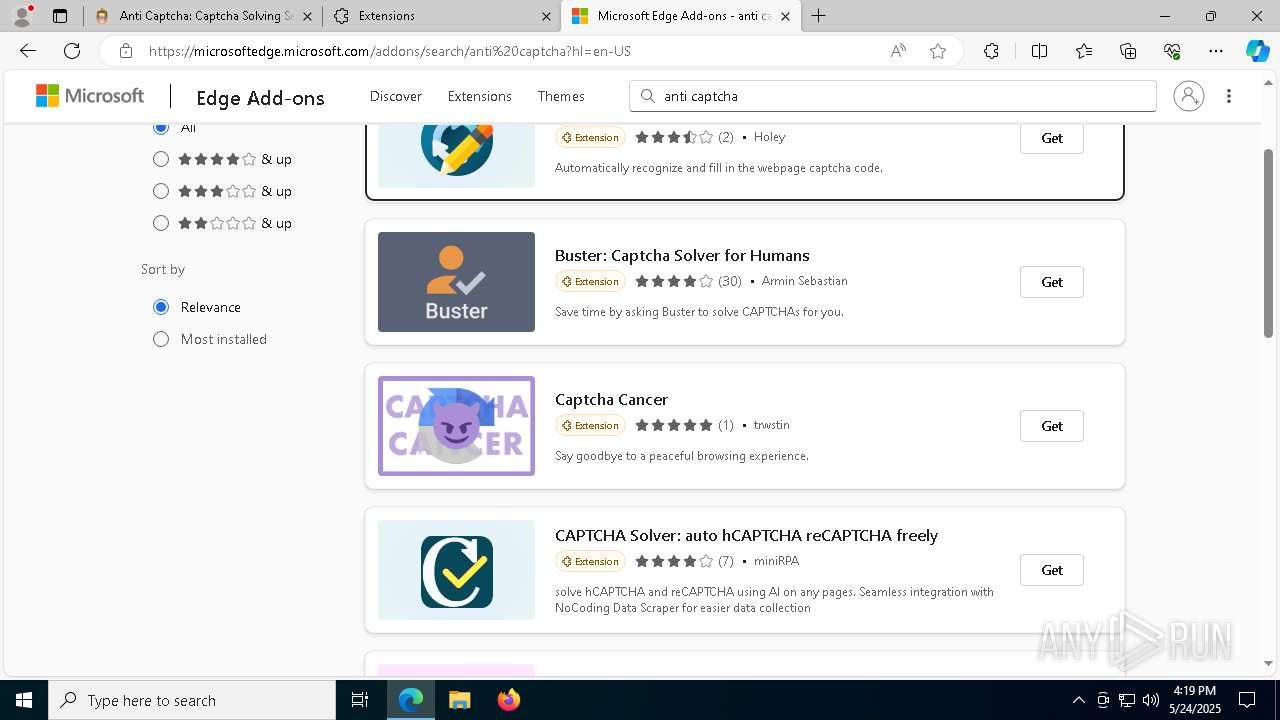Click the Windows taskbar search box
The image size is (1280, 720).
tap(192, 700)
